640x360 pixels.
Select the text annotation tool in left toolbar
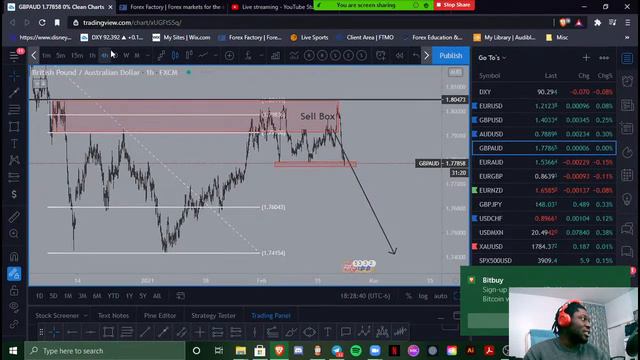pyautogui.click(x=14, y=143)
